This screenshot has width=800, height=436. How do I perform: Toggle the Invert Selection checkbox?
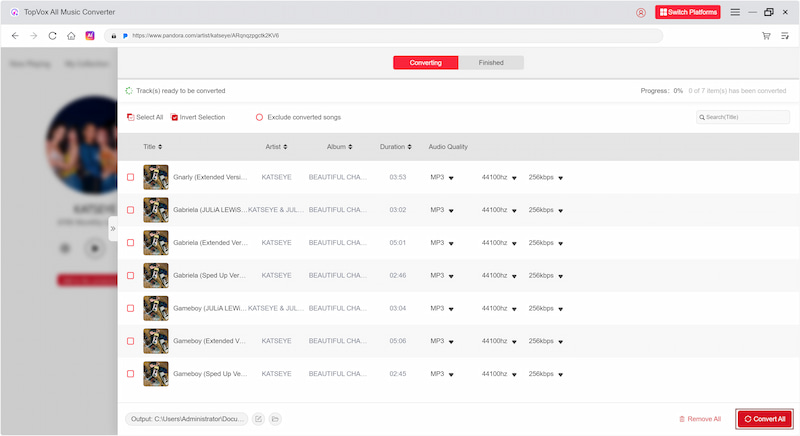(x=175, y=117)
